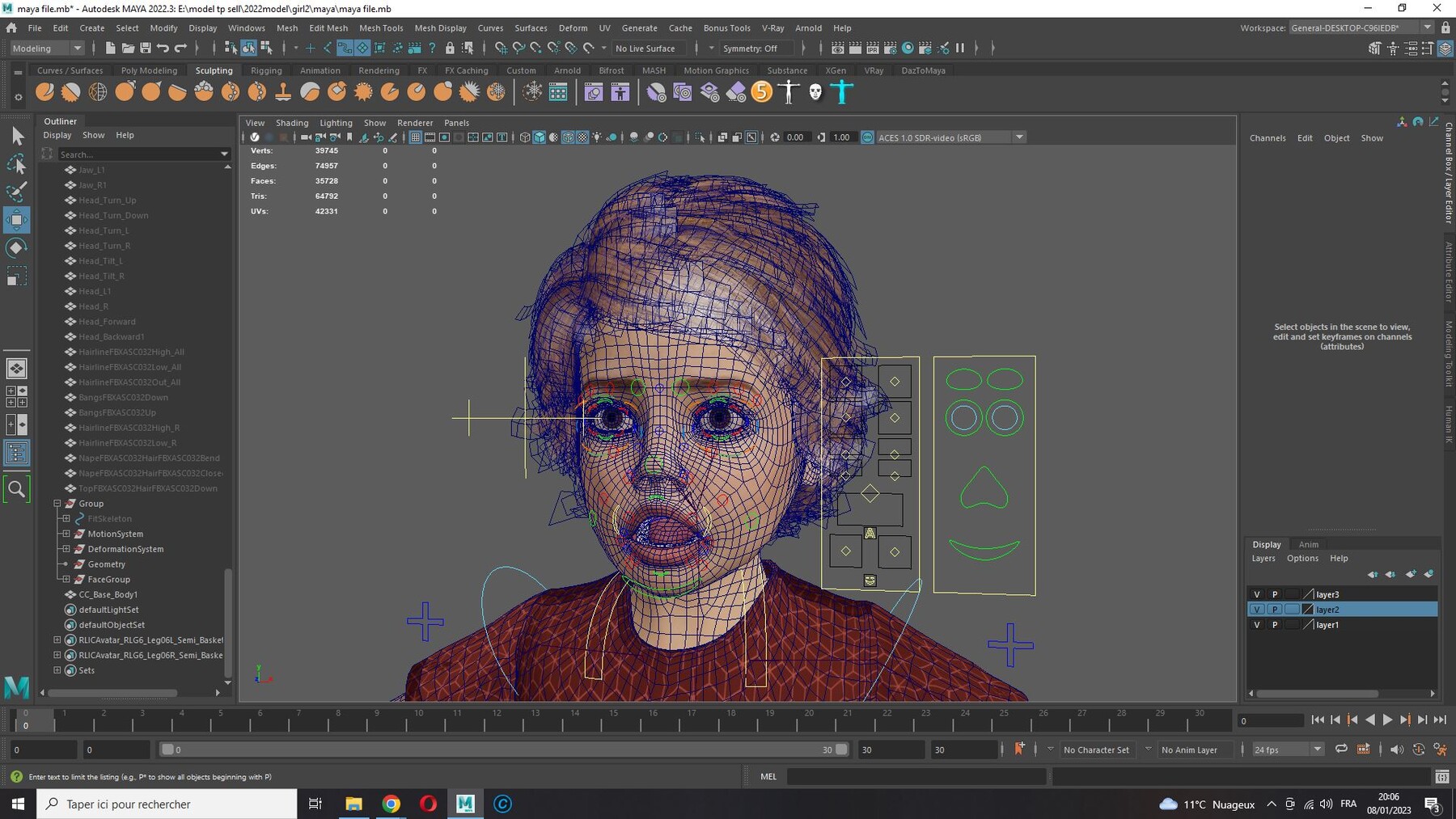Viewport: 1456px width, 819px height.
Task: Collapse the Group node in the Outliner
Action: click(57, 503)
